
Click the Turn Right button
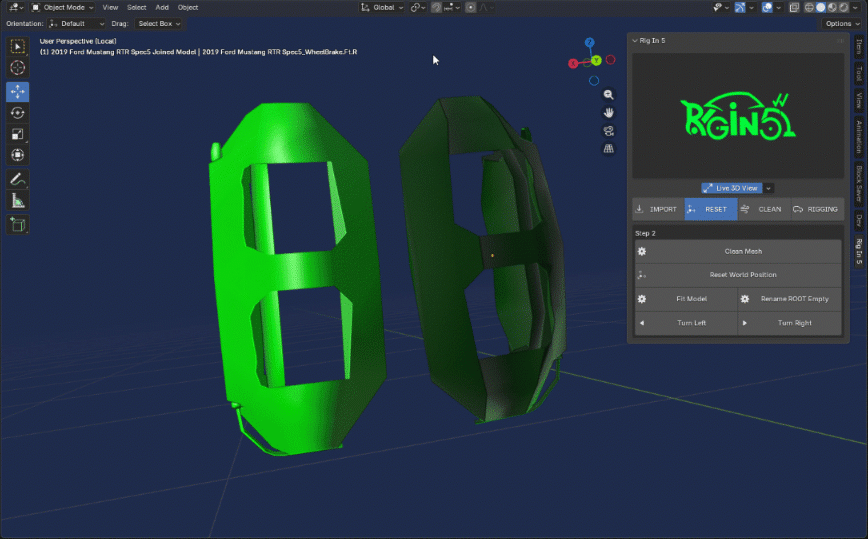790,323
